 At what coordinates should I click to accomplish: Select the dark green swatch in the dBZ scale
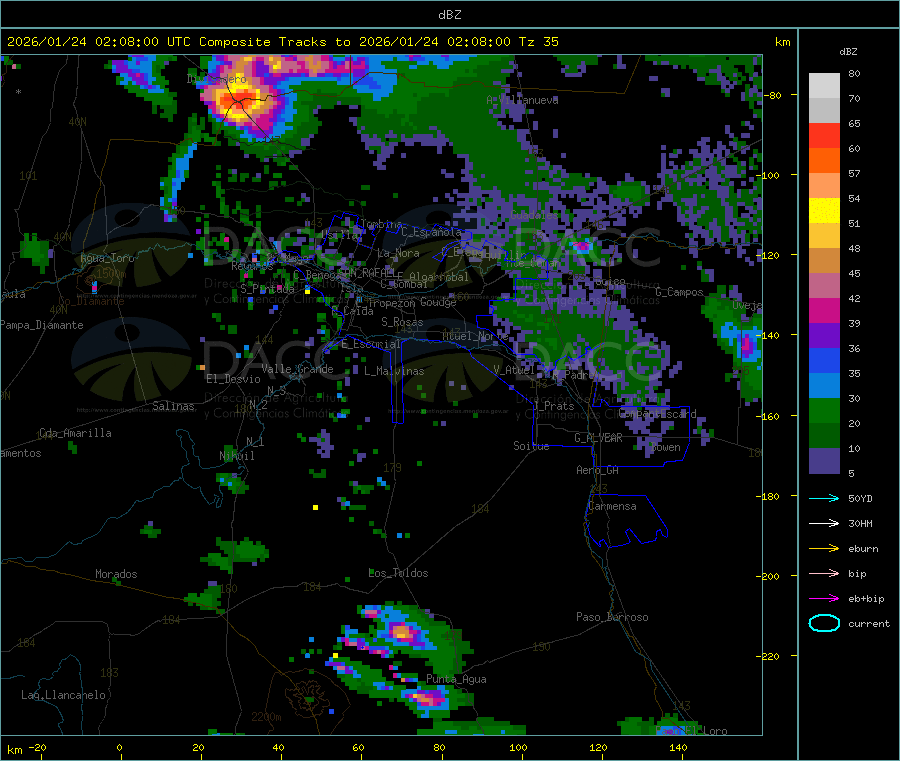[x=824, y=436]
